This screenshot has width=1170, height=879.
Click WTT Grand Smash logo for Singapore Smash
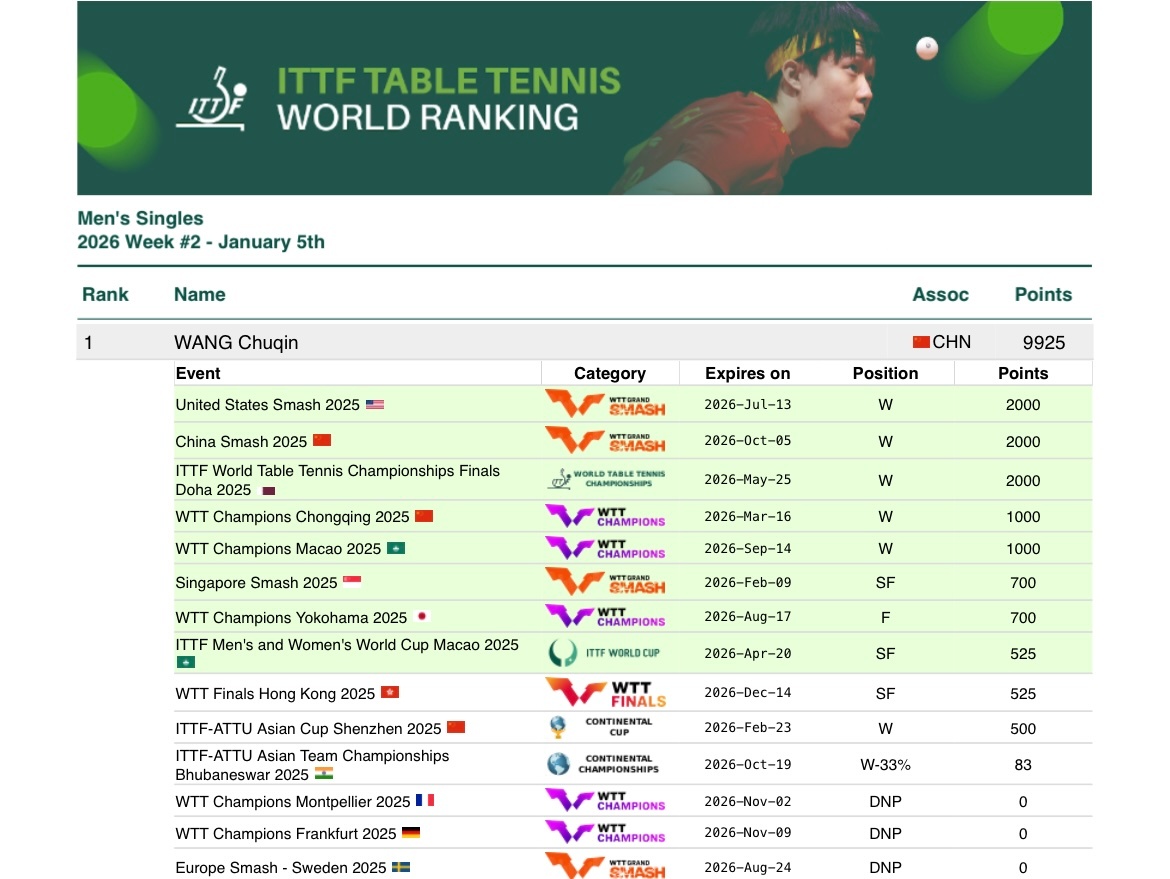(x=605, y=582)
